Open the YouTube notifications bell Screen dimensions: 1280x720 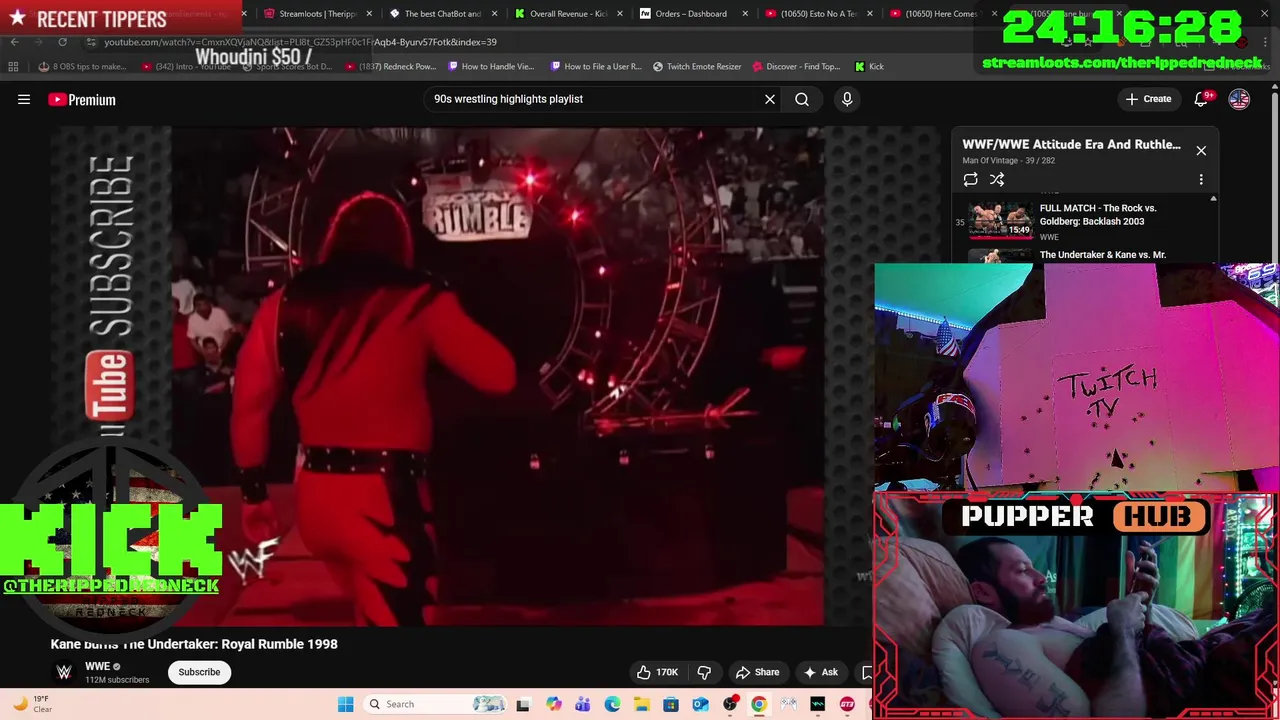pos(1202,99)
